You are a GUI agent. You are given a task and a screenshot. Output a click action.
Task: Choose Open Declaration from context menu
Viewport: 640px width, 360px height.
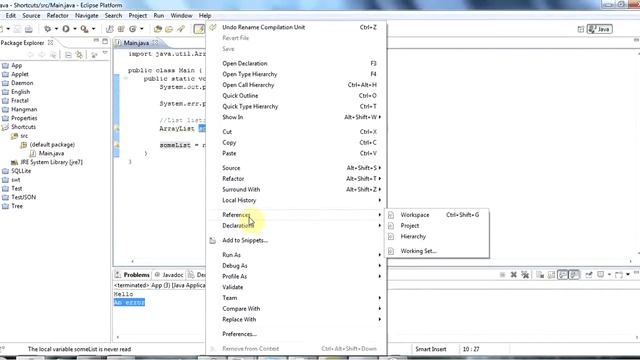(x=296, y=63)
